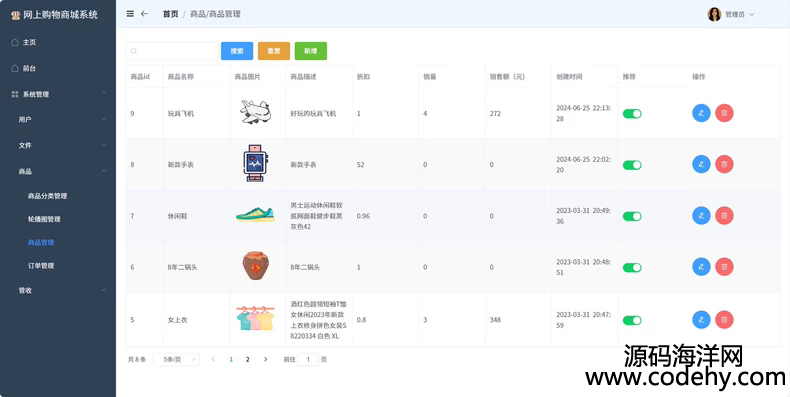Select 商品分类管理 in sidebar
The height and width of the screenshot is (397, 790).
click(47, 196)
